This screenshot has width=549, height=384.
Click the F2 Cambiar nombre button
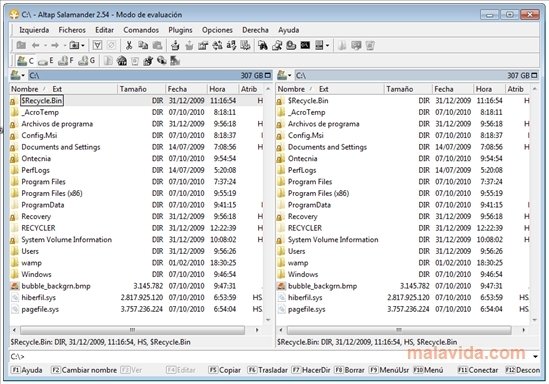coord(84,370)
